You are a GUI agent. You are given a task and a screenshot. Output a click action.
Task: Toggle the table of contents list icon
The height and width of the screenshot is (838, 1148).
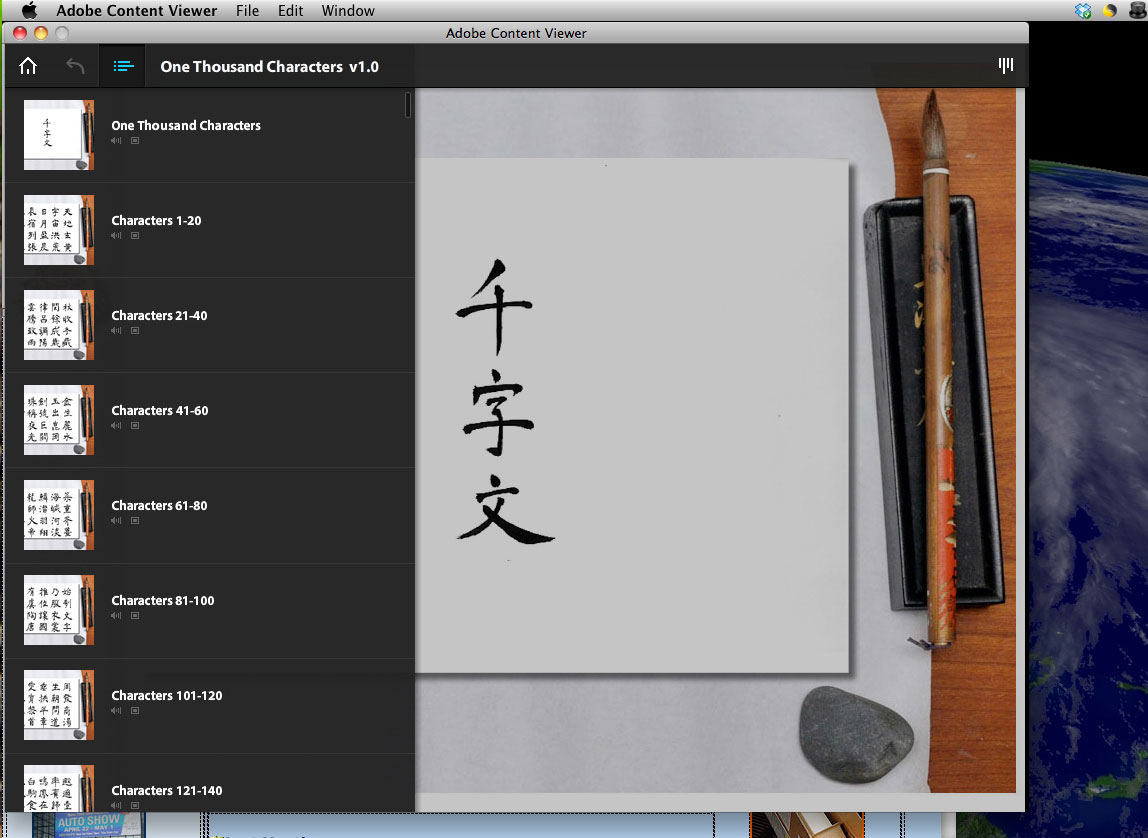point(123,67)
